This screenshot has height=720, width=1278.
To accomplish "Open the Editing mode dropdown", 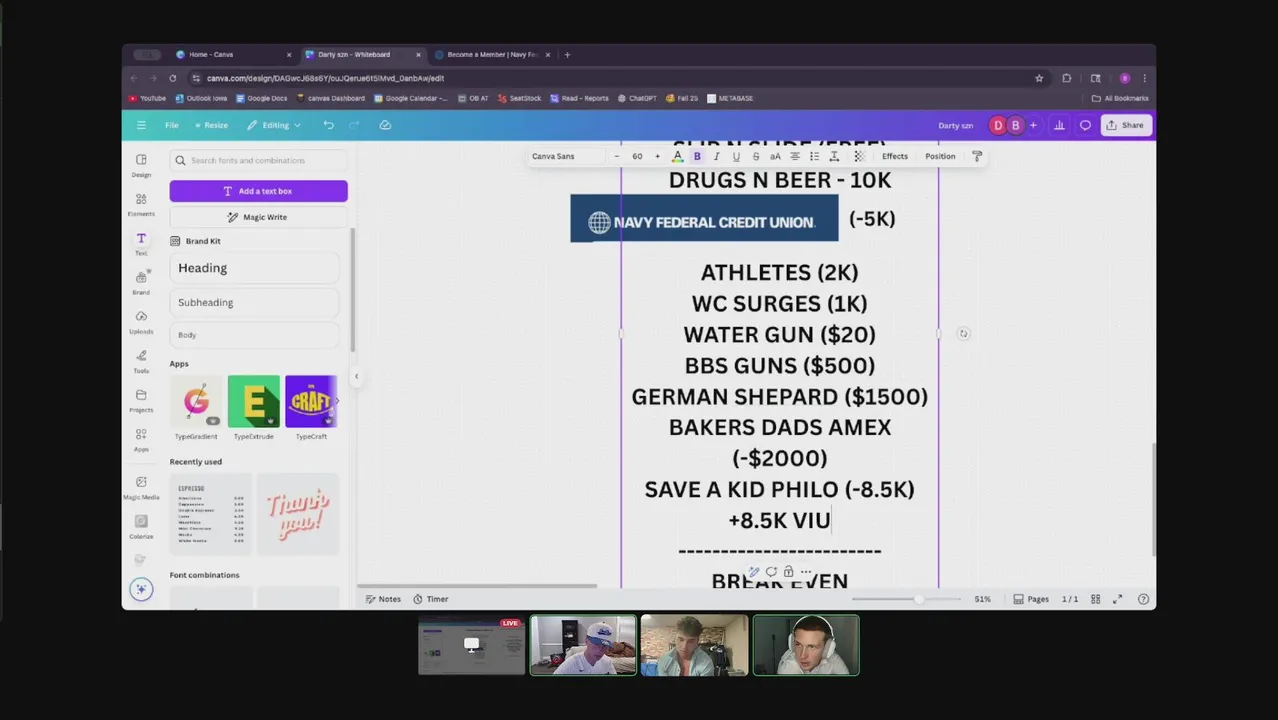I will pyautogui.click(x=274, y=125).
